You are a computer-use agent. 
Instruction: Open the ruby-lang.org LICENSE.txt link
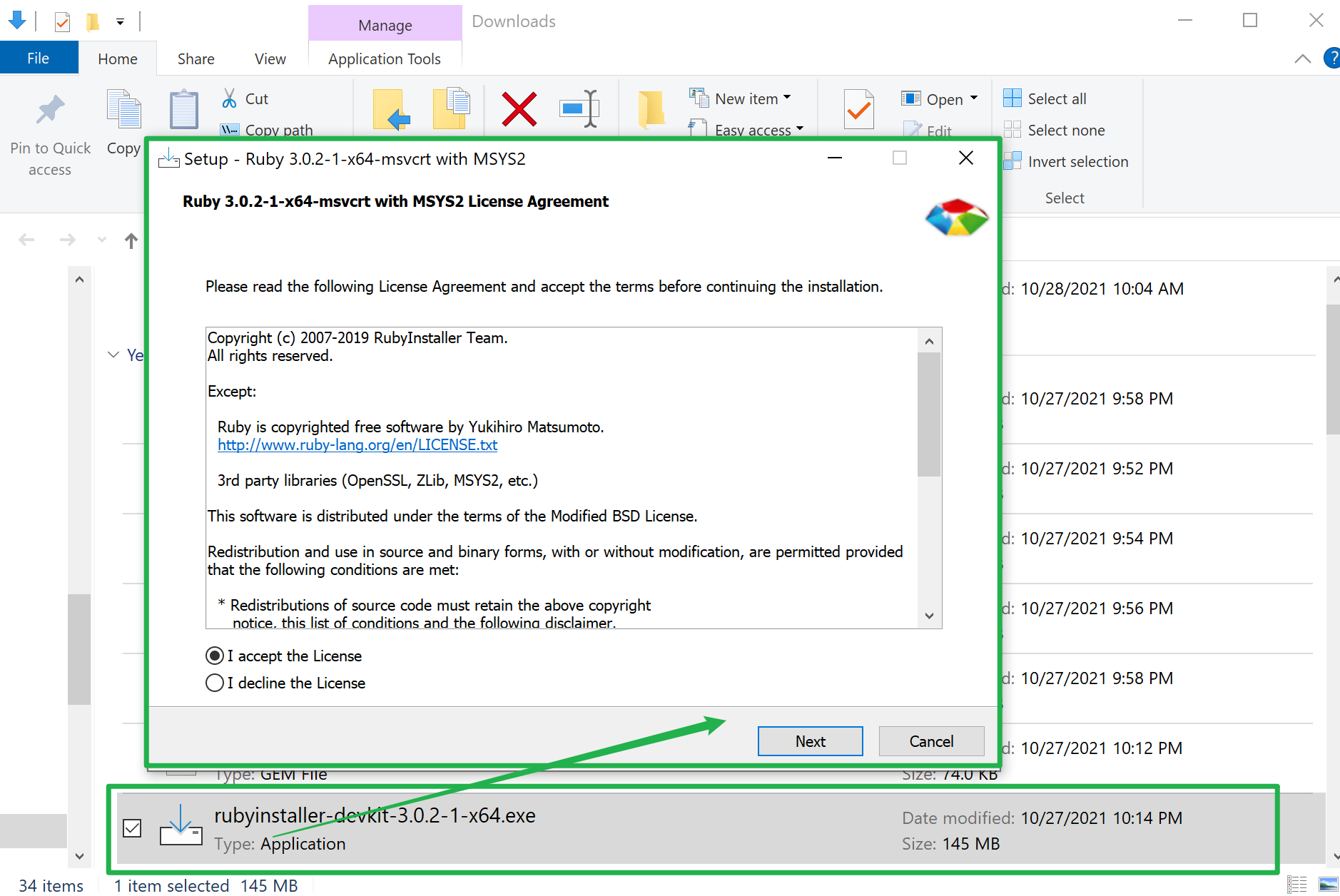[357, 445]
